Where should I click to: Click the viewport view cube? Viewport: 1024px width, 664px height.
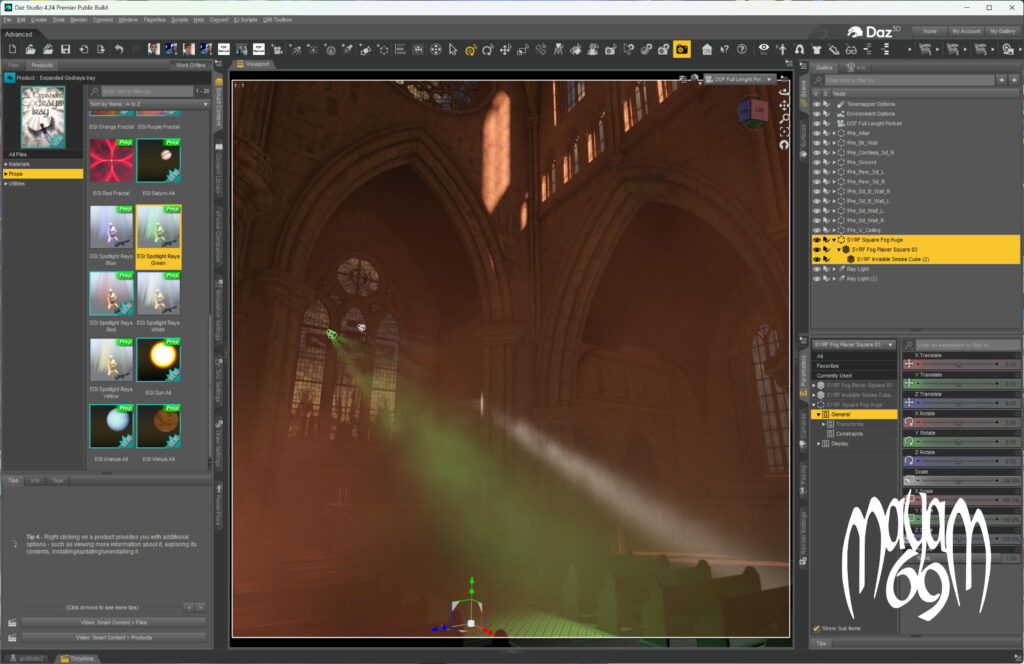tap(752, 112)
